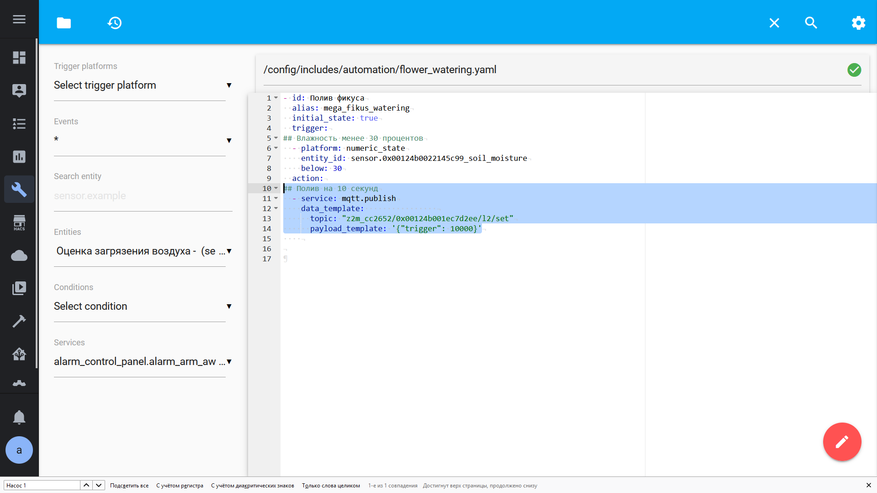Click the red pencil save button
The height and width of the screenshot is (493, 877).
841,441
